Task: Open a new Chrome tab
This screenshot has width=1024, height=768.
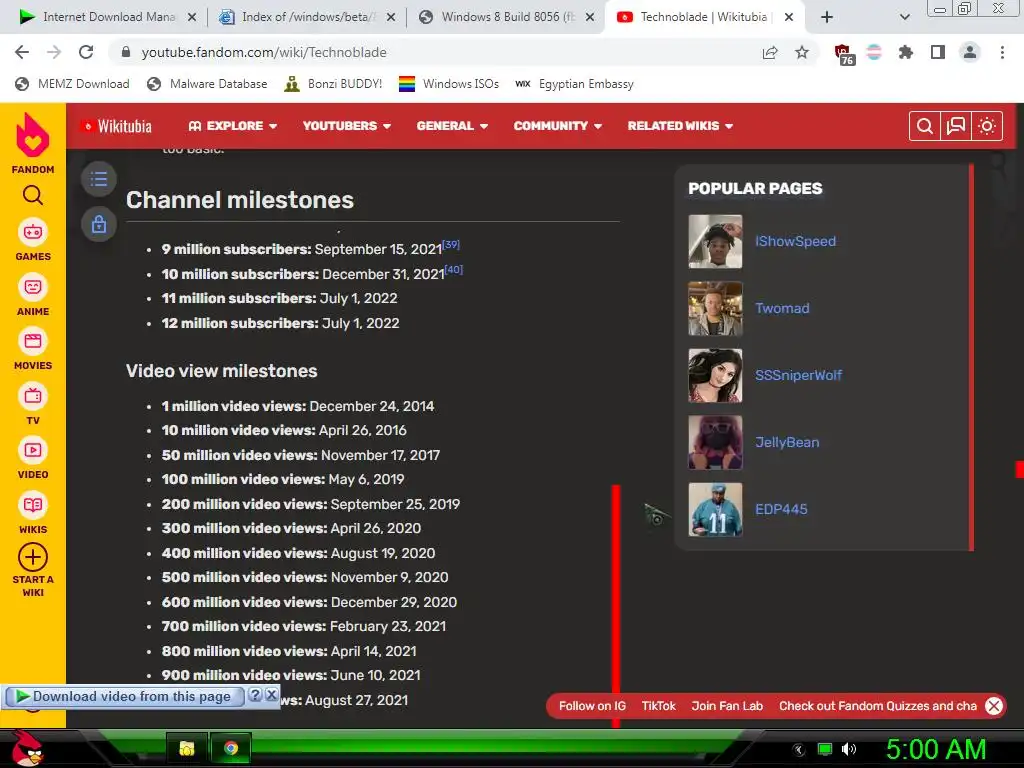Action: click(x=827, y=18)
